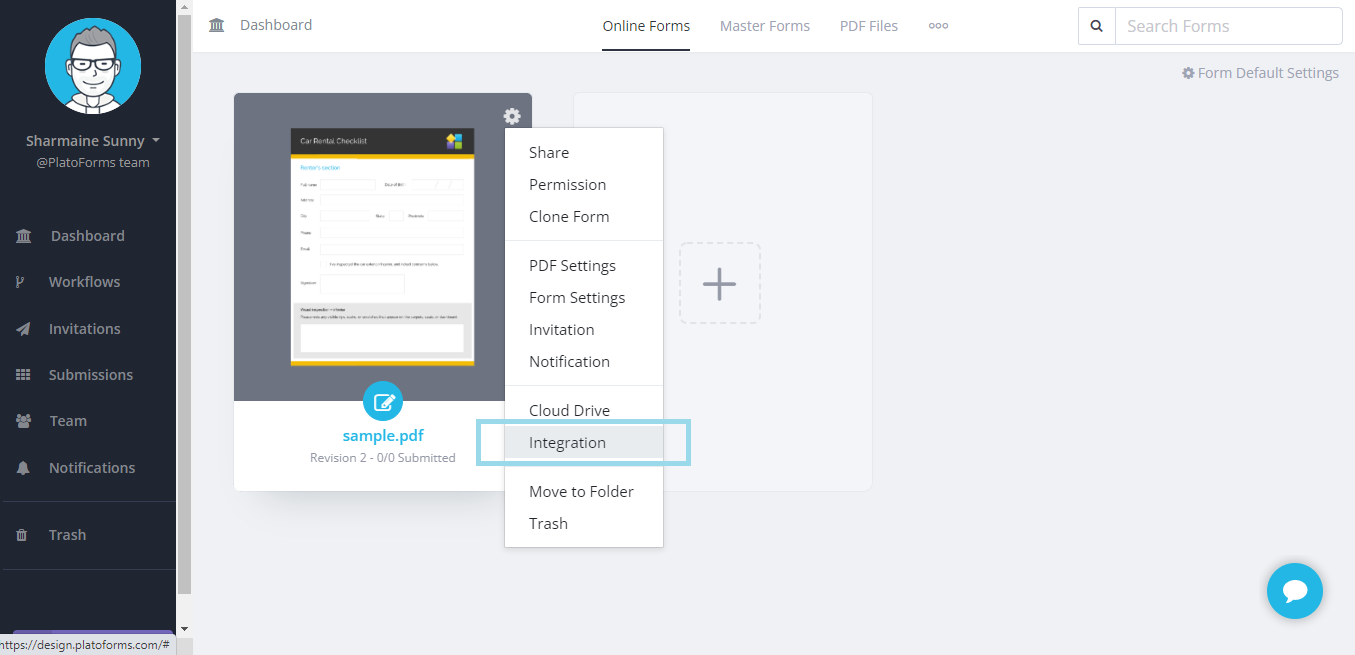The height and width of the screenshot is (655, 1355).
Task: Select Integration from the context menu
Action: (x=567, y=443)
